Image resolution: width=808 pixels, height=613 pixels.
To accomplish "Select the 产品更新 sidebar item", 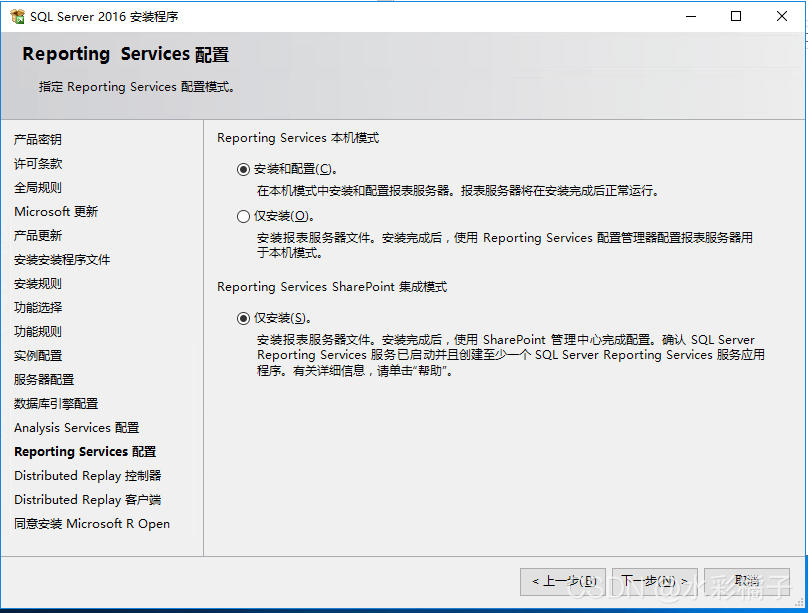I will [x=38, y=235].
